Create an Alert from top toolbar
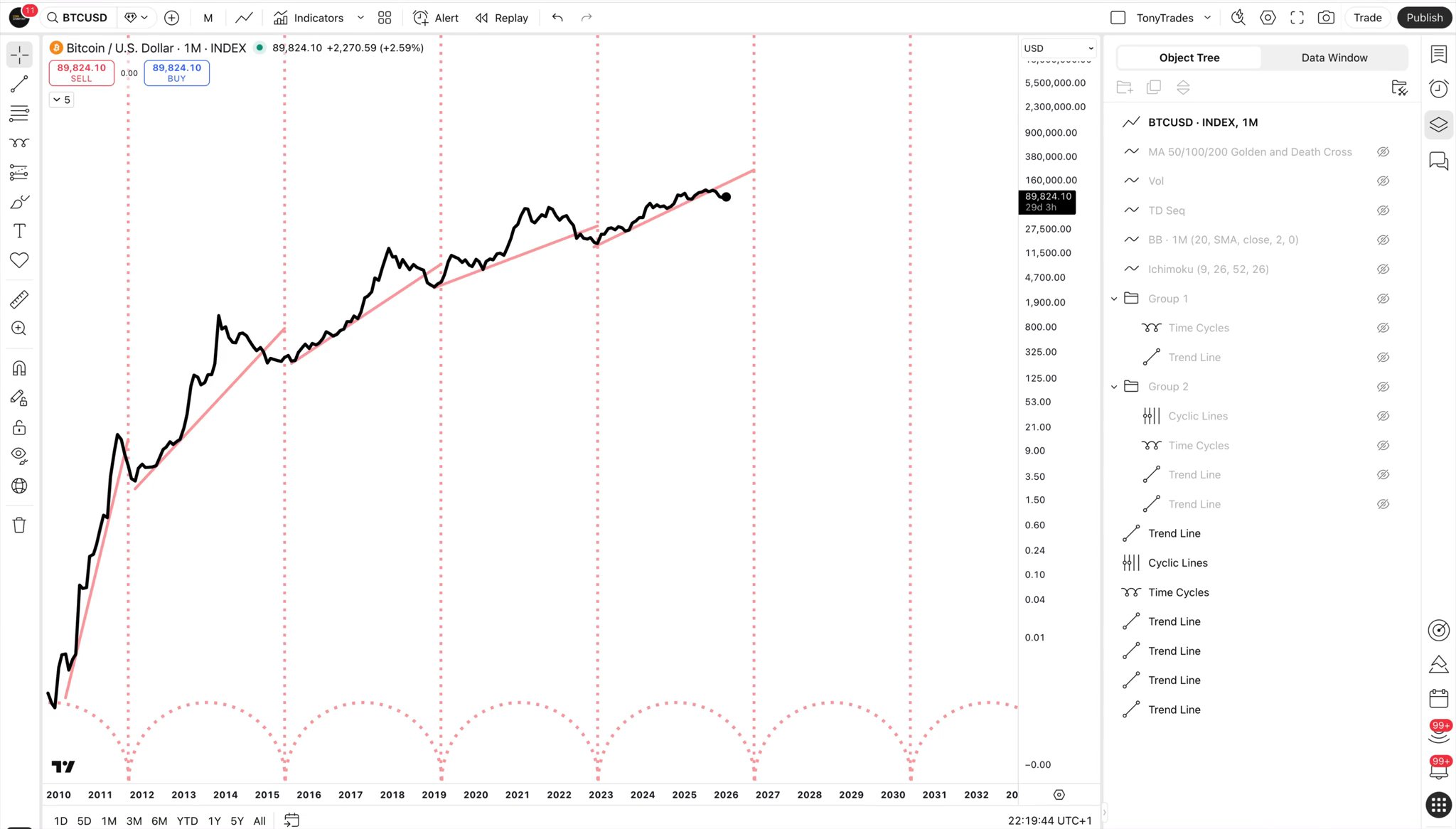This screenshot has height=829, width=1456. point(436,18)
